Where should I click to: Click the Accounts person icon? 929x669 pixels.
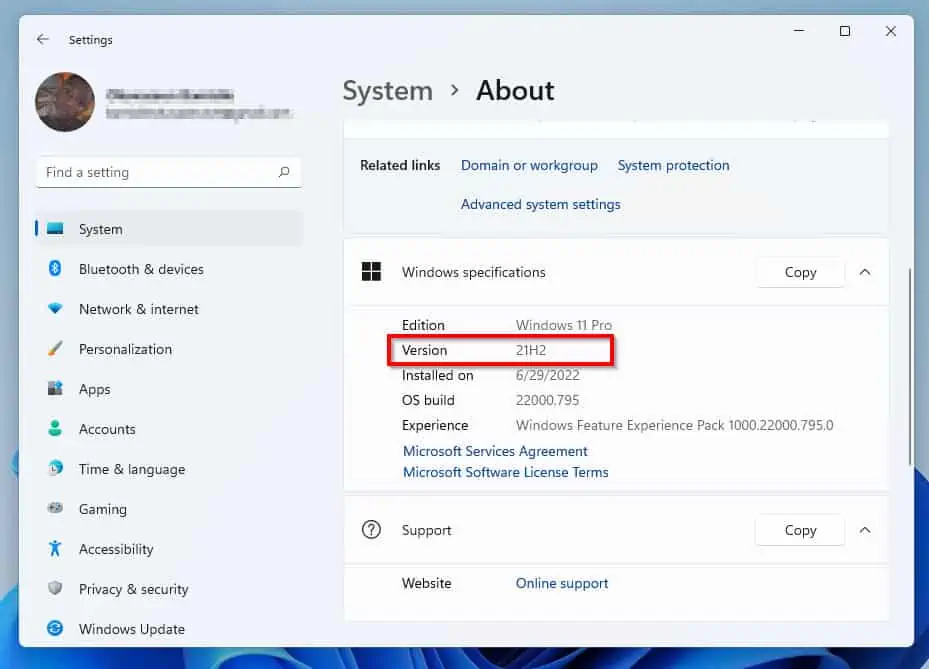coord(55,428)
